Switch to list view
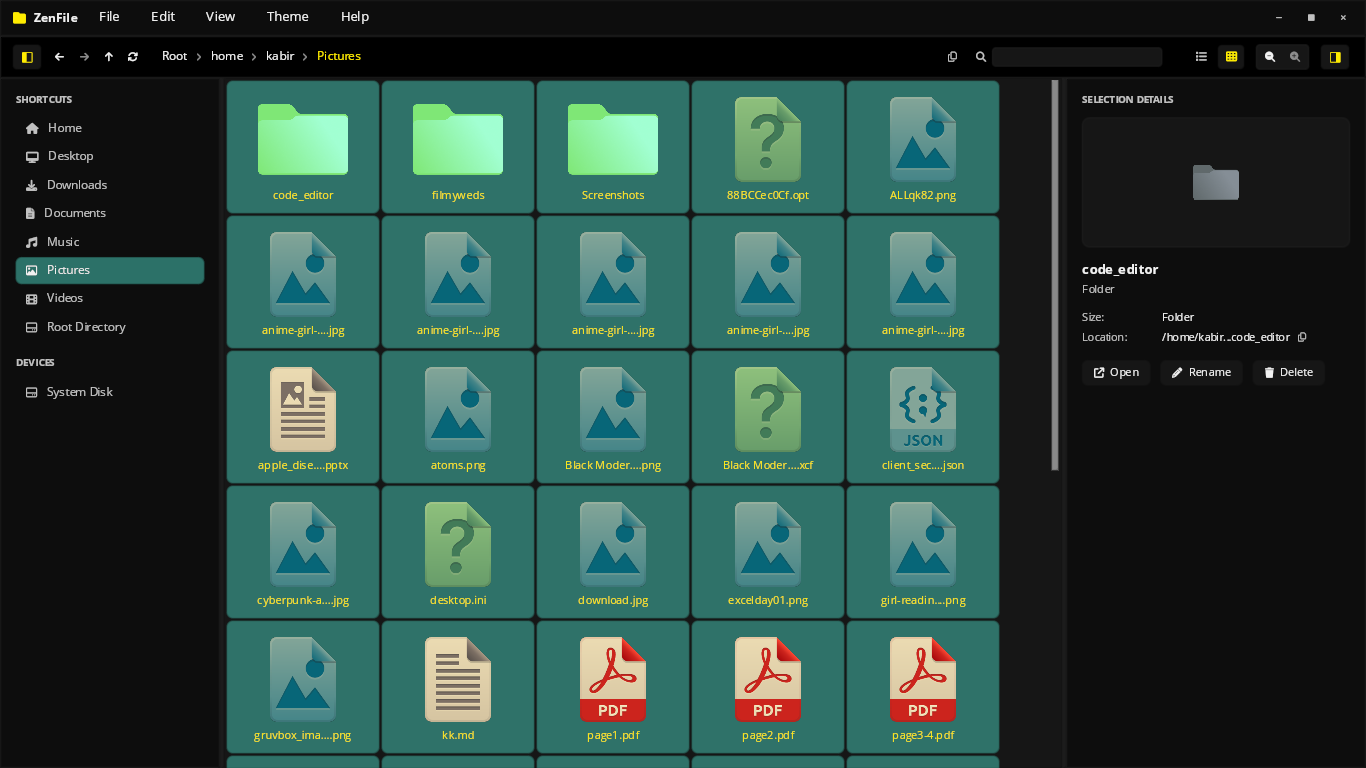1366x768 pixels. (x=1202, y=57)
